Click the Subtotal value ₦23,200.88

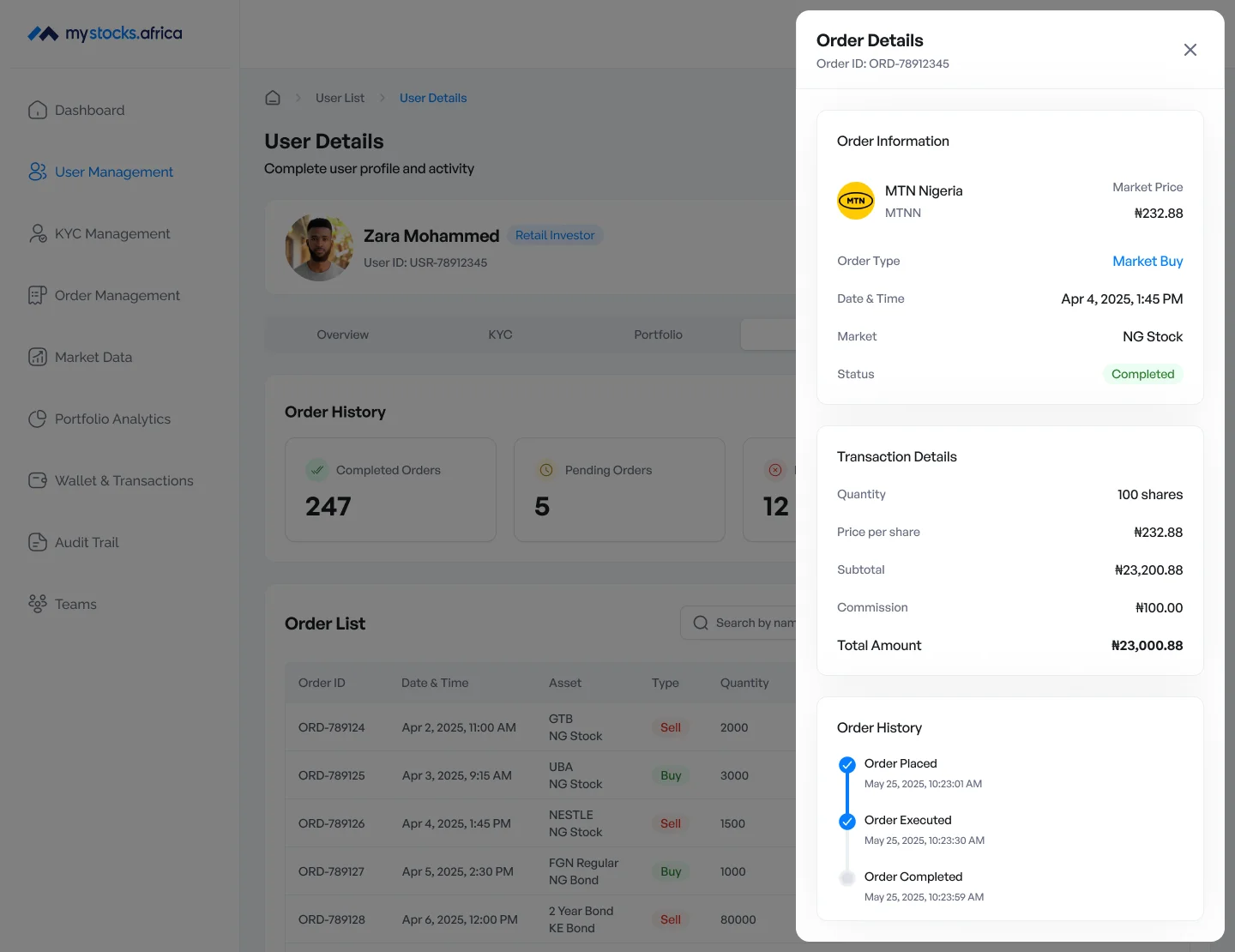1148,569
